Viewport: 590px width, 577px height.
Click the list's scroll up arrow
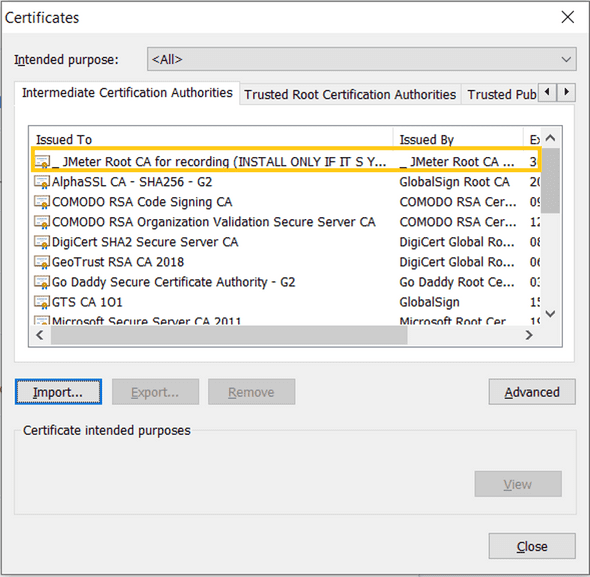[550, 138]
